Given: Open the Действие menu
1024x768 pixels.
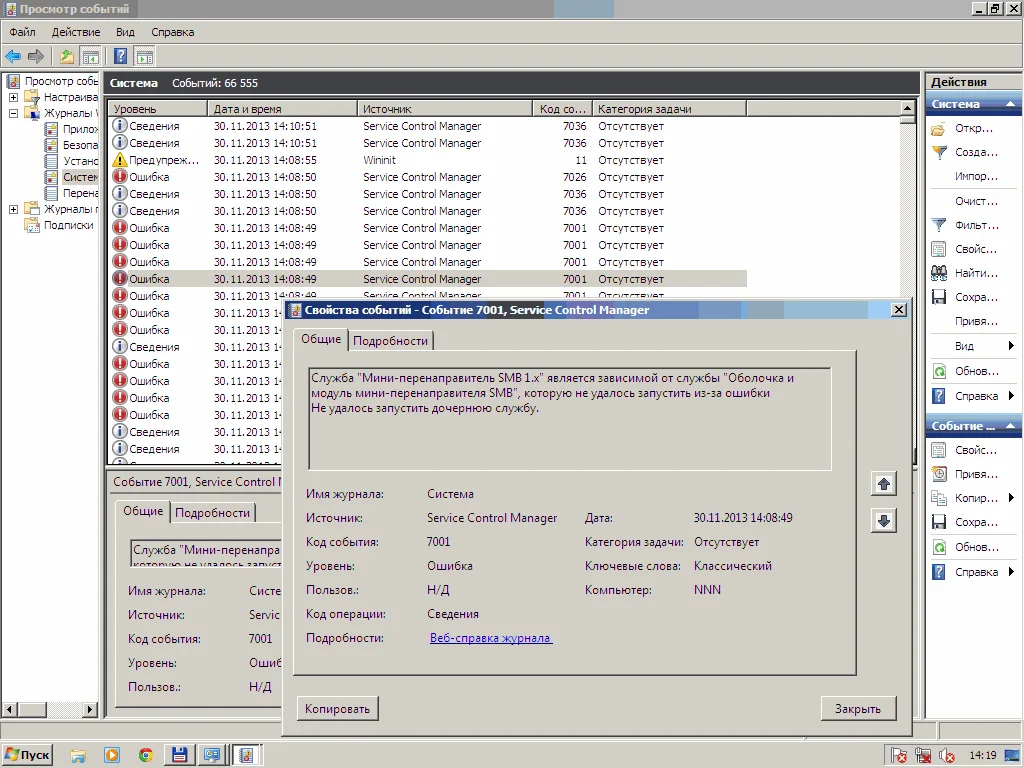Looking at the screenshot, I should click(75, 32).
